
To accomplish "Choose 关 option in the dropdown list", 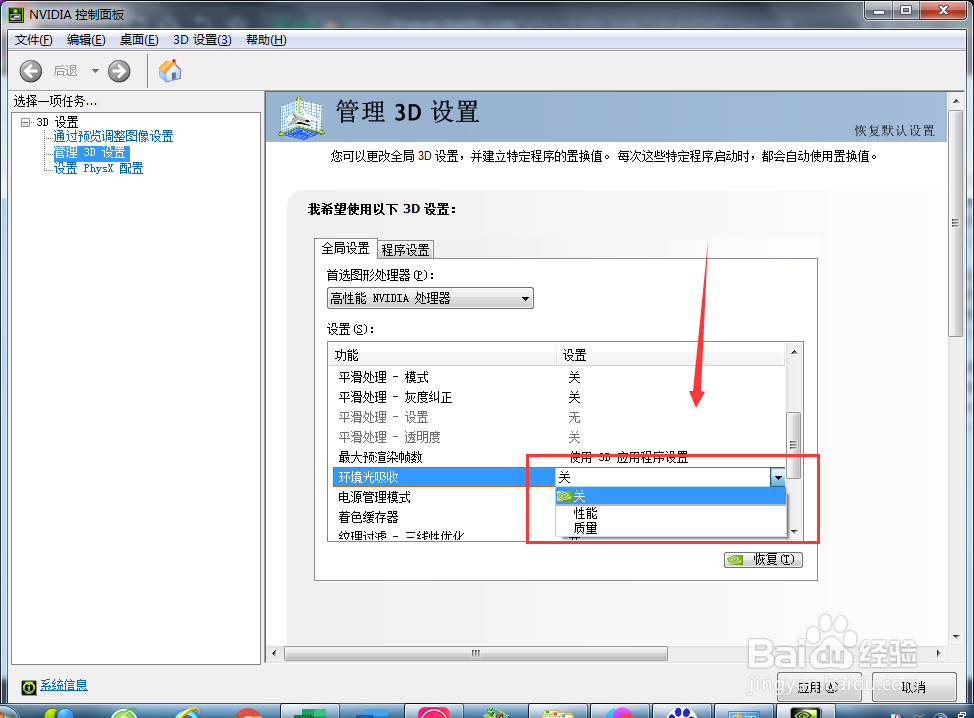I will (x=671, y=496).
